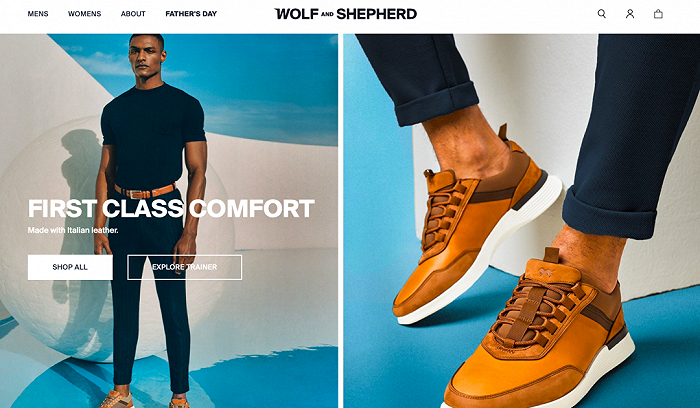
Task: Open the WOMENS menu
Action: (84, 14)
